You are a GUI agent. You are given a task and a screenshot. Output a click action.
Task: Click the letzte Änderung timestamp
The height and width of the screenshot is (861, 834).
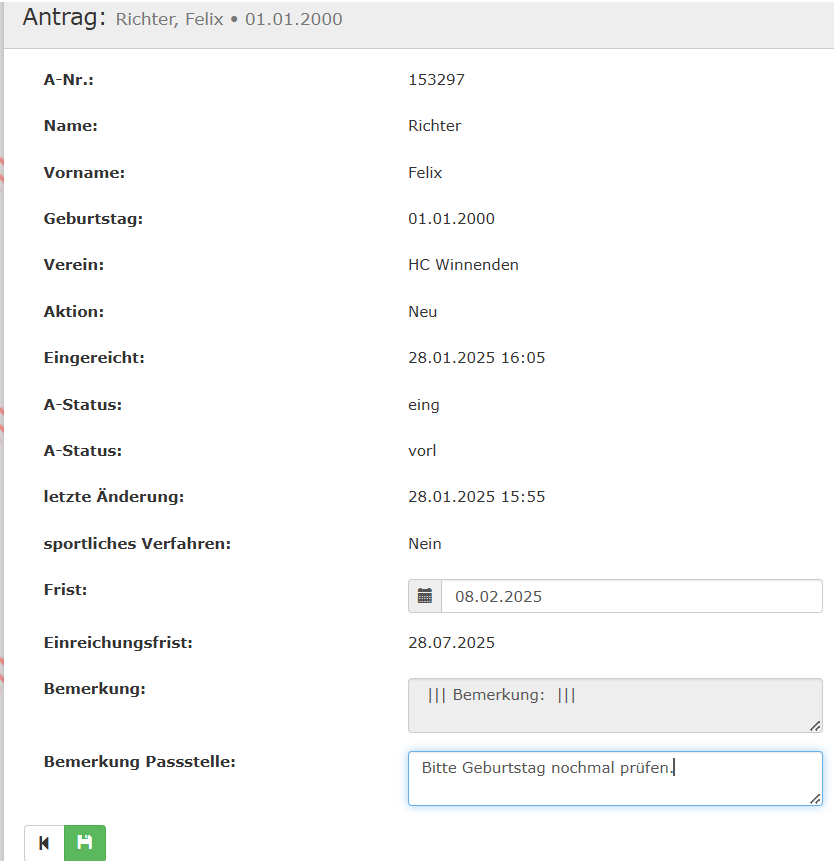coord(476,497)
